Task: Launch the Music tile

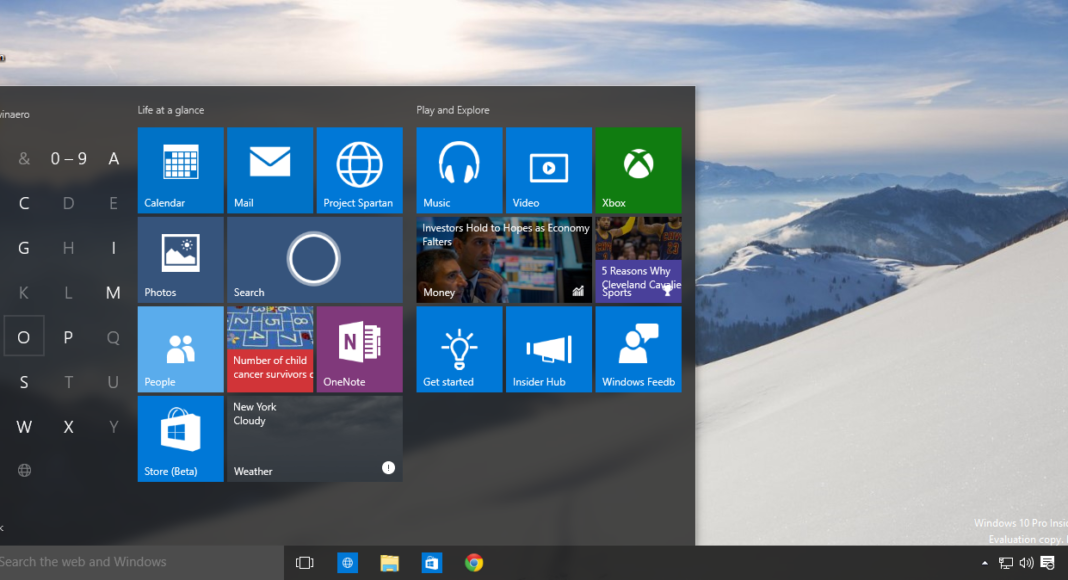Action: [459, 170]
